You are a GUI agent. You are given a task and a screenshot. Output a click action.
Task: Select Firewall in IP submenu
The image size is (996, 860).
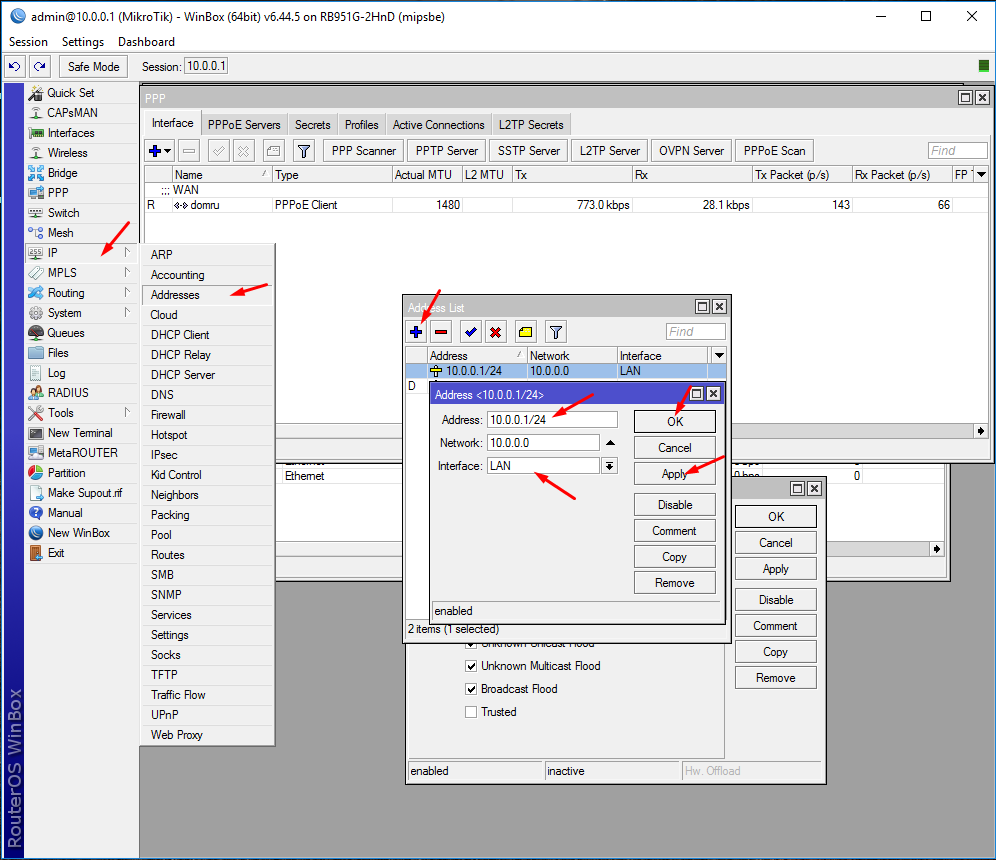pyautogui.click(x=207, y=415)
